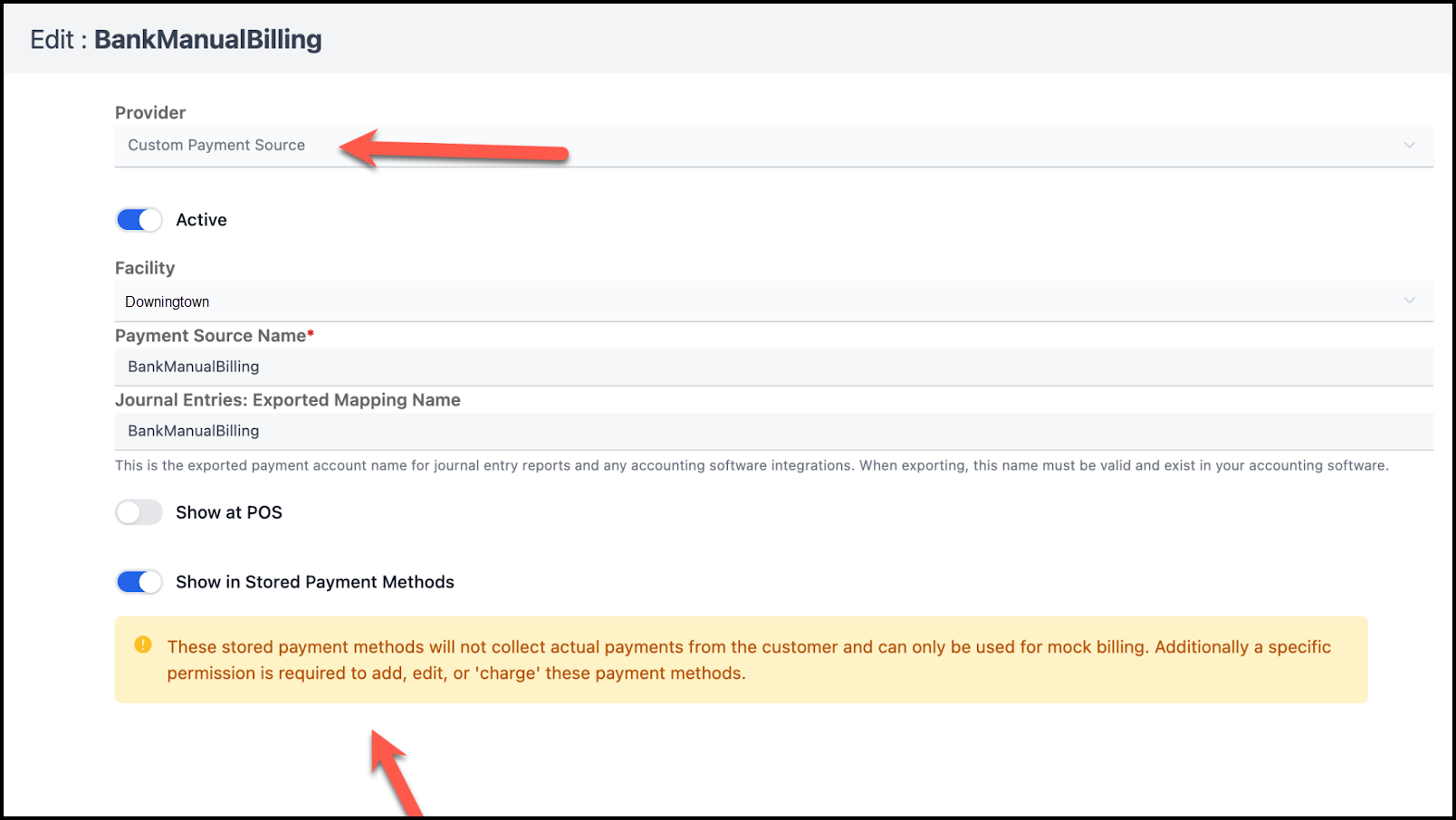Click the 'Facility' field label
Image resolution: width=1456 pixels, height=820 pixels.
(145, 268)
